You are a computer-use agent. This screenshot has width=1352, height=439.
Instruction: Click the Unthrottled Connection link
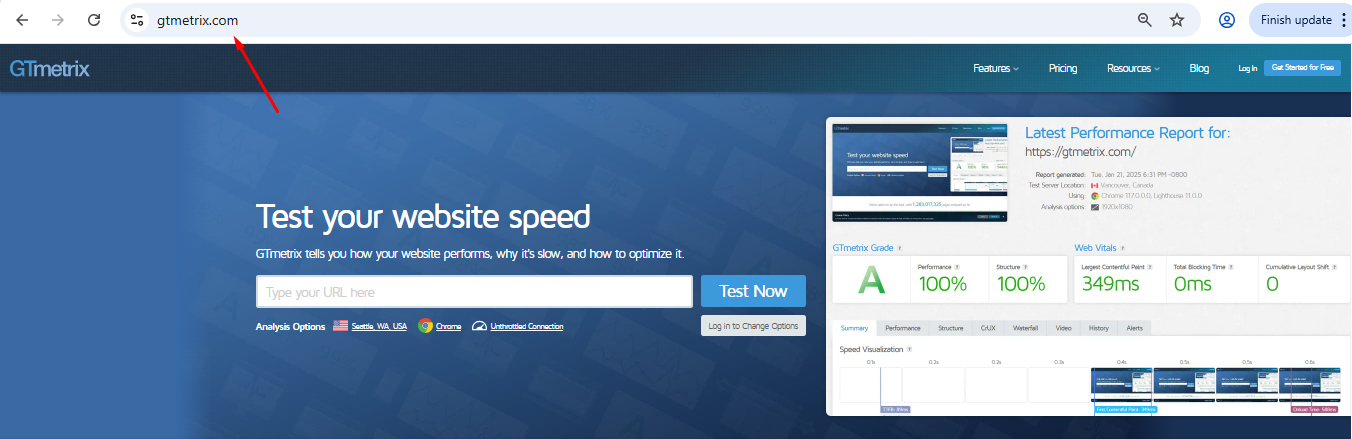[x=526, y=327]
